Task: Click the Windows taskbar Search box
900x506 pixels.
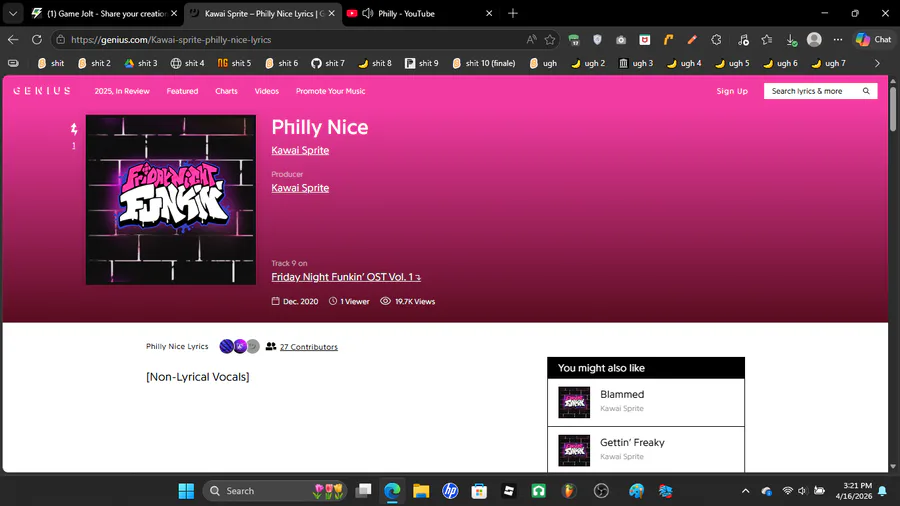Action: (x=276, y=491)
